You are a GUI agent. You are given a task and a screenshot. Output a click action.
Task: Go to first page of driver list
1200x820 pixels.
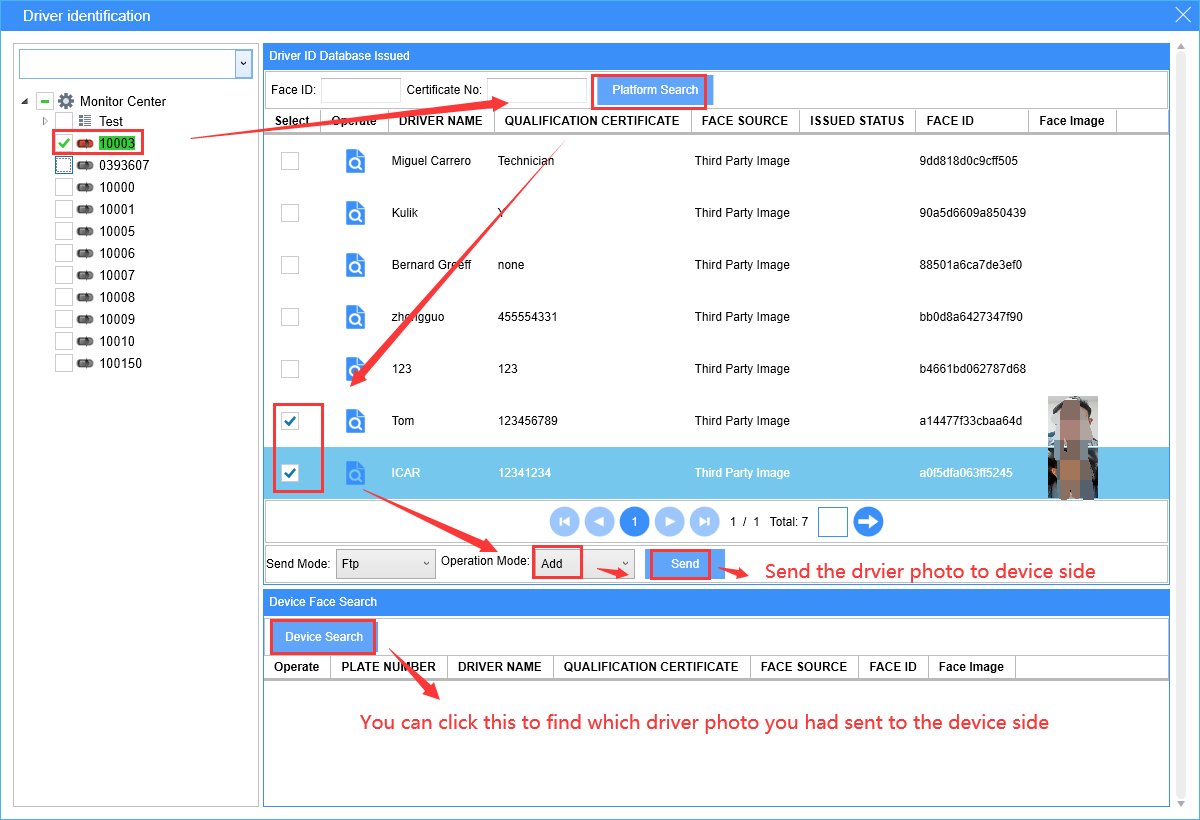point(565,521)
